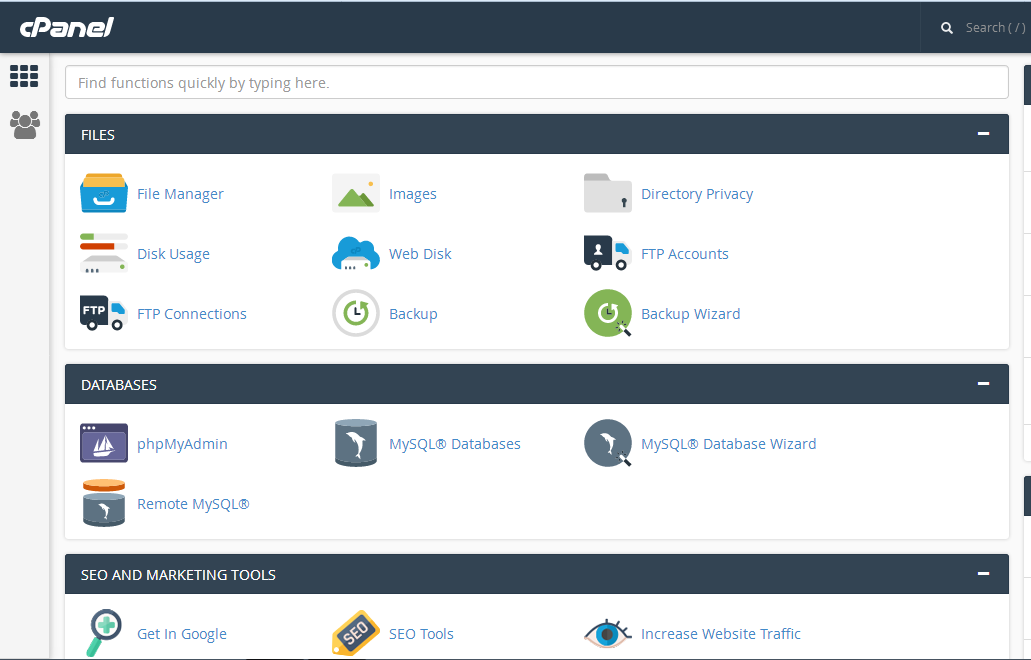Open the Remote MySQL link

point(193,504)
